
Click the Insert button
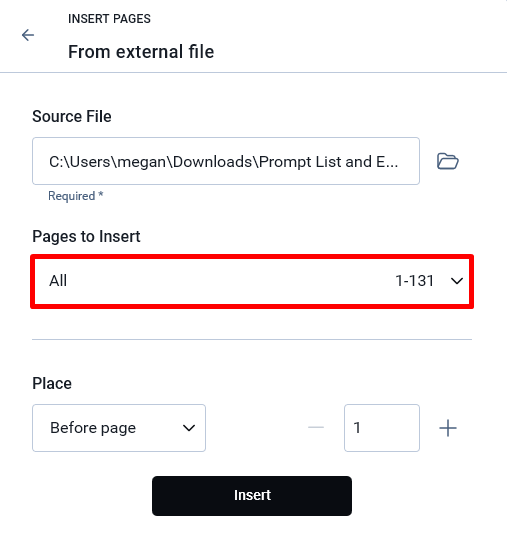[x=252, y=496]
